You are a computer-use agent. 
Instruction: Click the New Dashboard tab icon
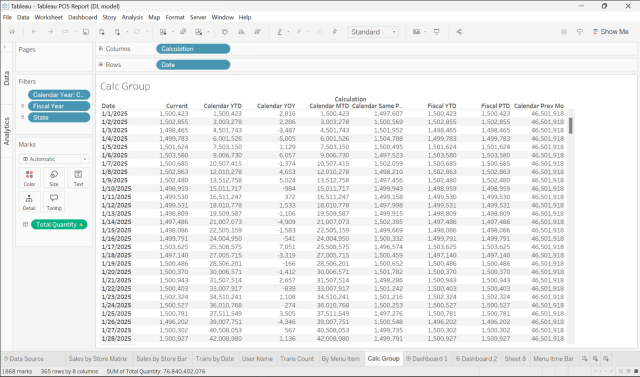click(595, 359)
